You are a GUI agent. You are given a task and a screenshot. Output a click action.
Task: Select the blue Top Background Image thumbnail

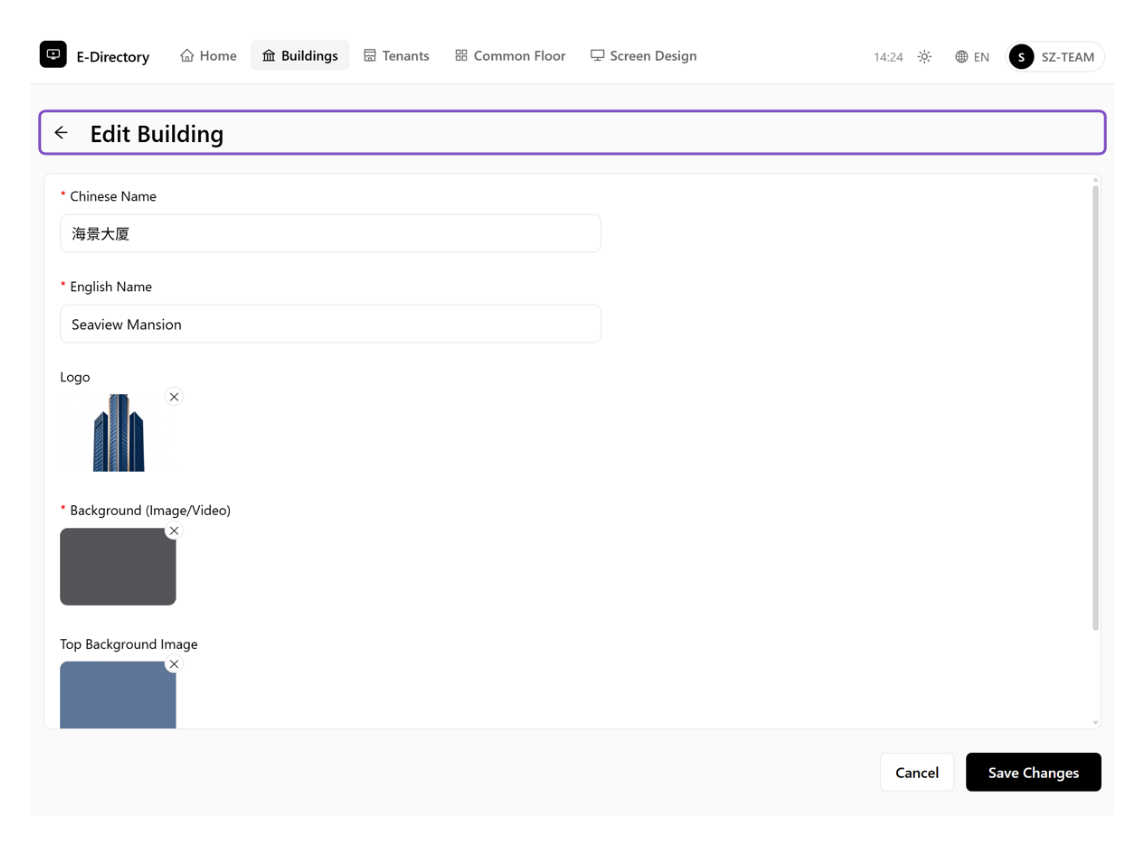[118, 695]
